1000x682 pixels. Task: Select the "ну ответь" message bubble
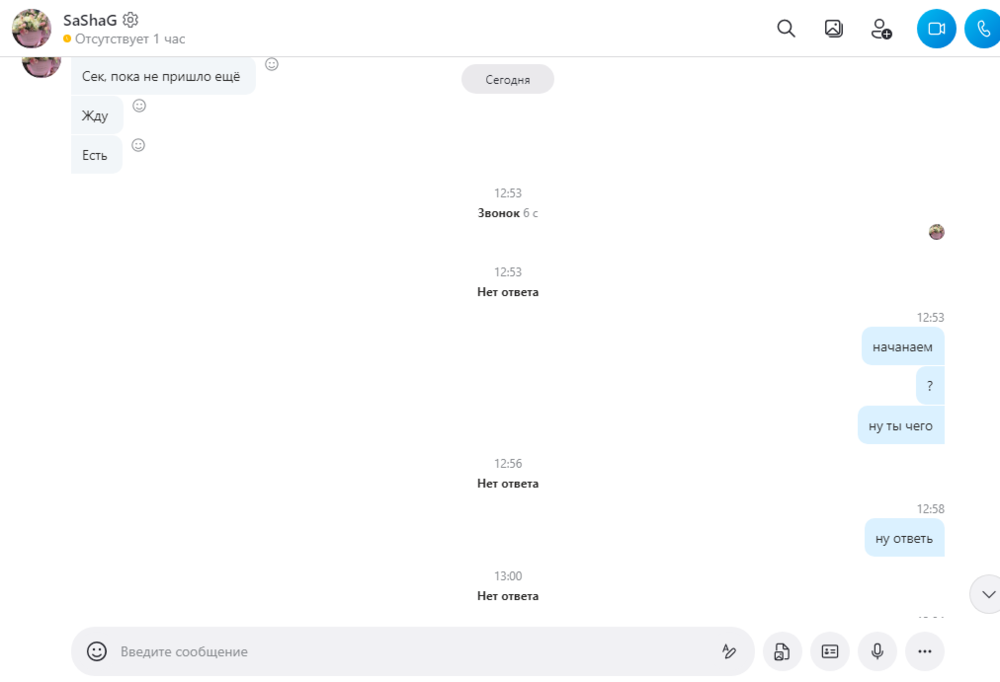[x=904, y=538]
